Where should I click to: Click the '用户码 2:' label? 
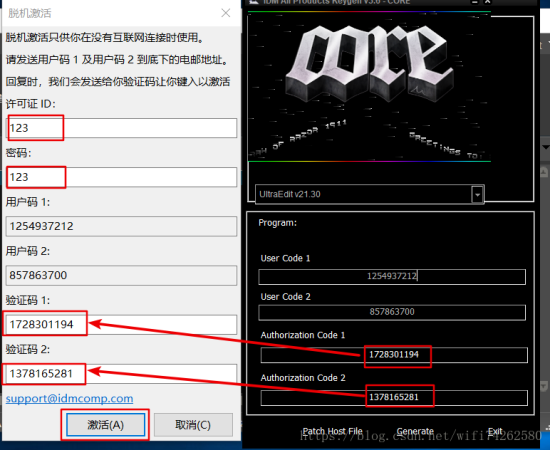[x=28, y=251]
